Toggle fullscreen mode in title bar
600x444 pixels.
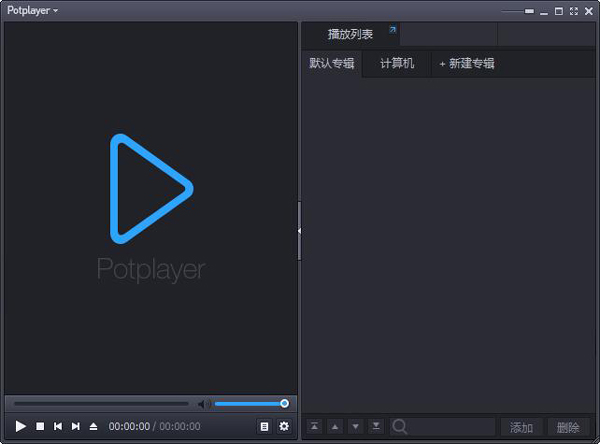pos(574,11)
